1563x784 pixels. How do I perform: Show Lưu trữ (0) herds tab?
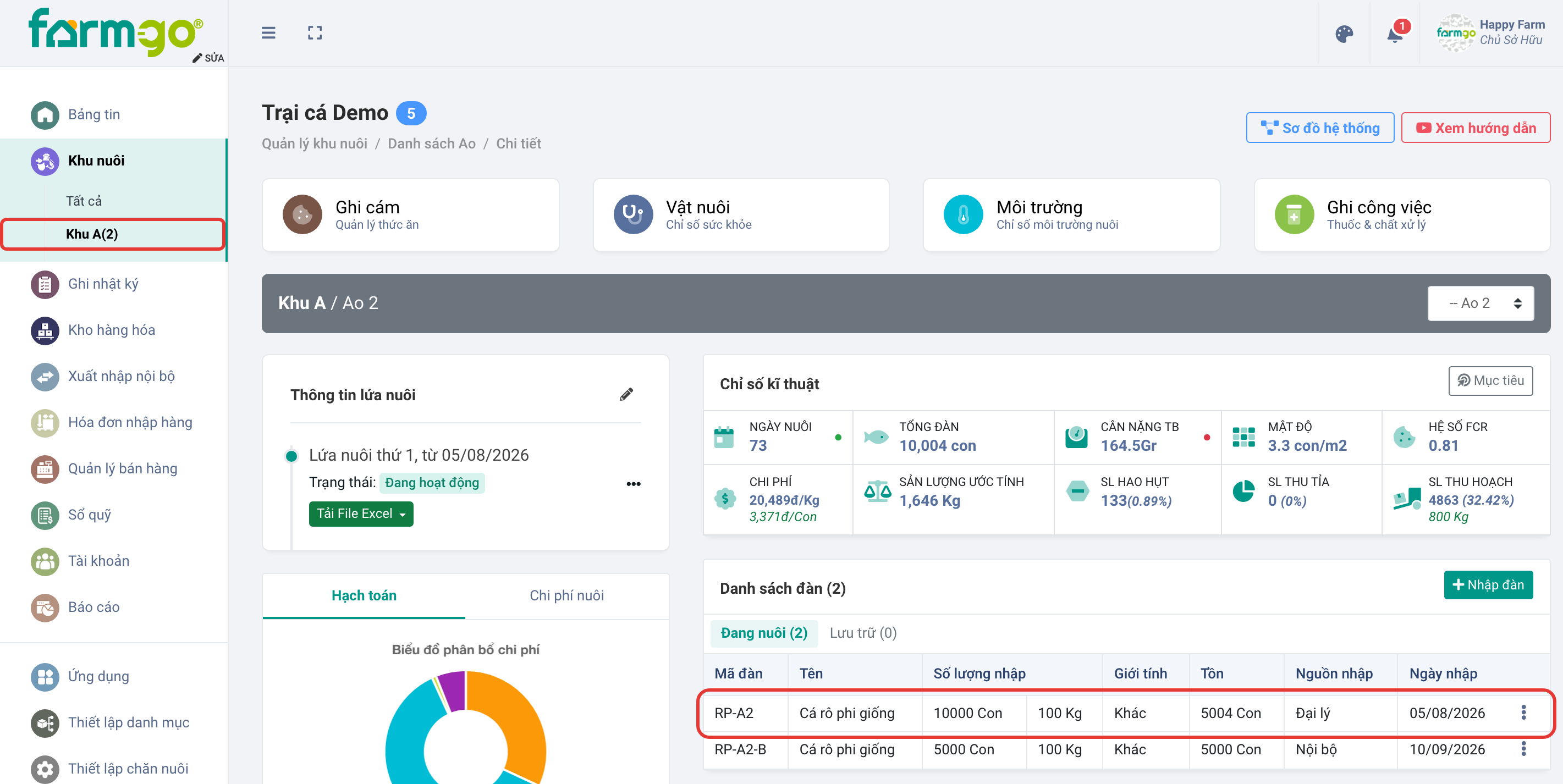point(862,633)
